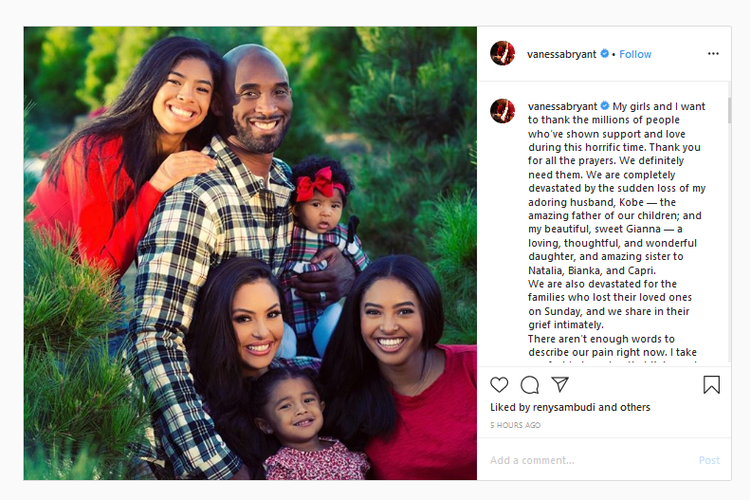Like the post with the heart icon
Screen dimensions: 750x500
coord(499,385)
